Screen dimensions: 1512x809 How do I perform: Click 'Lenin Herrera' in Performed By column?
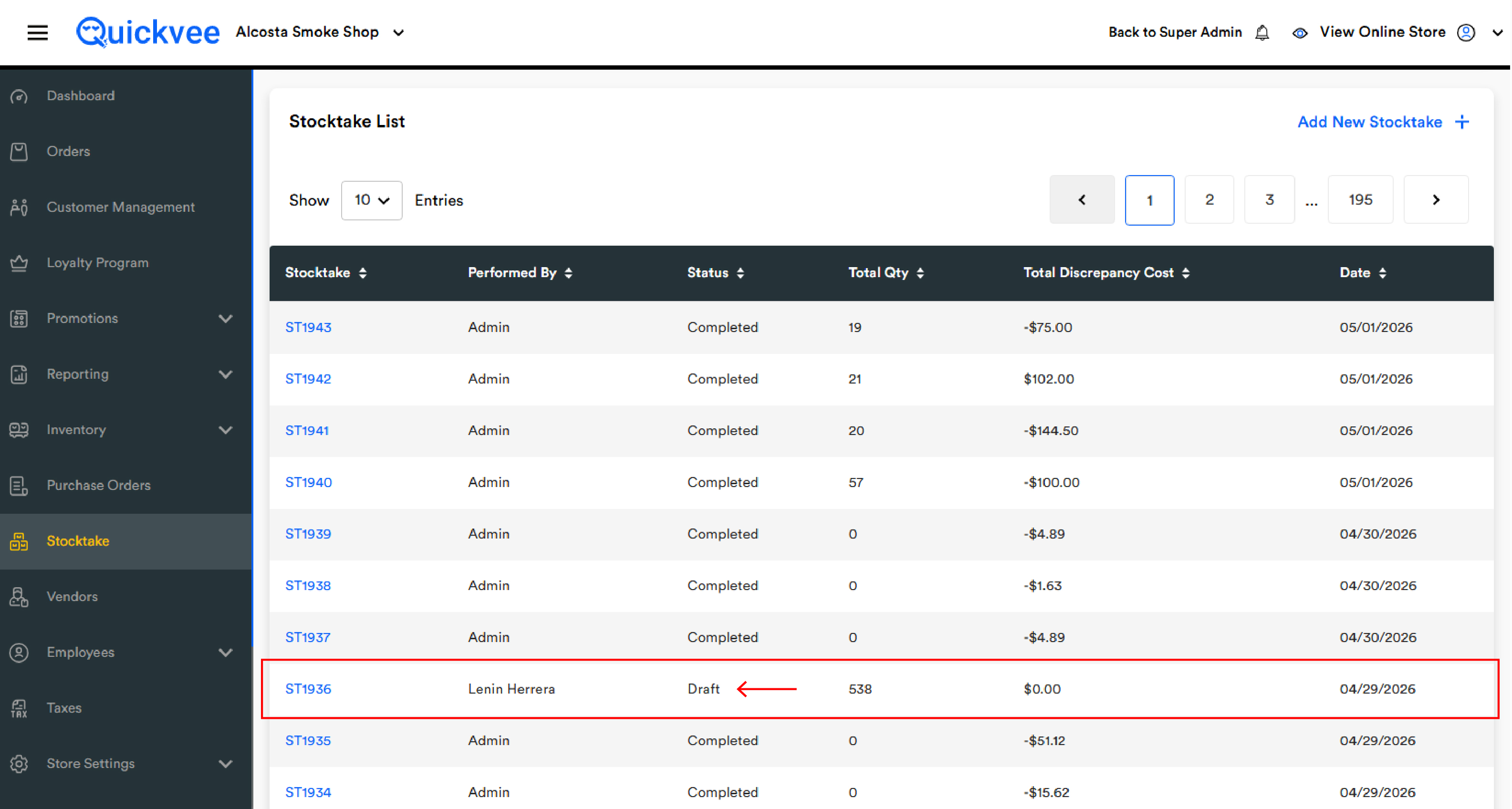[x=511, y=689]
